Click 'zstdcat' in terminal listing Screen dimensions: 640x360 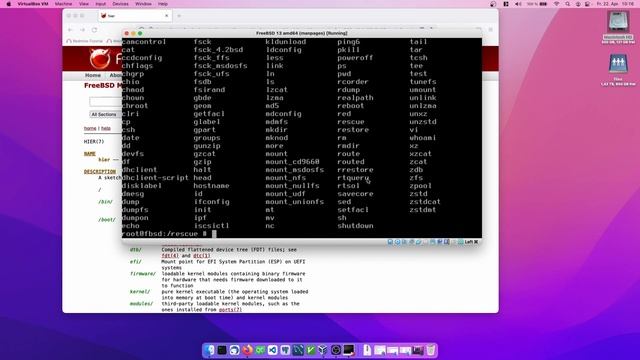[425, 202]
